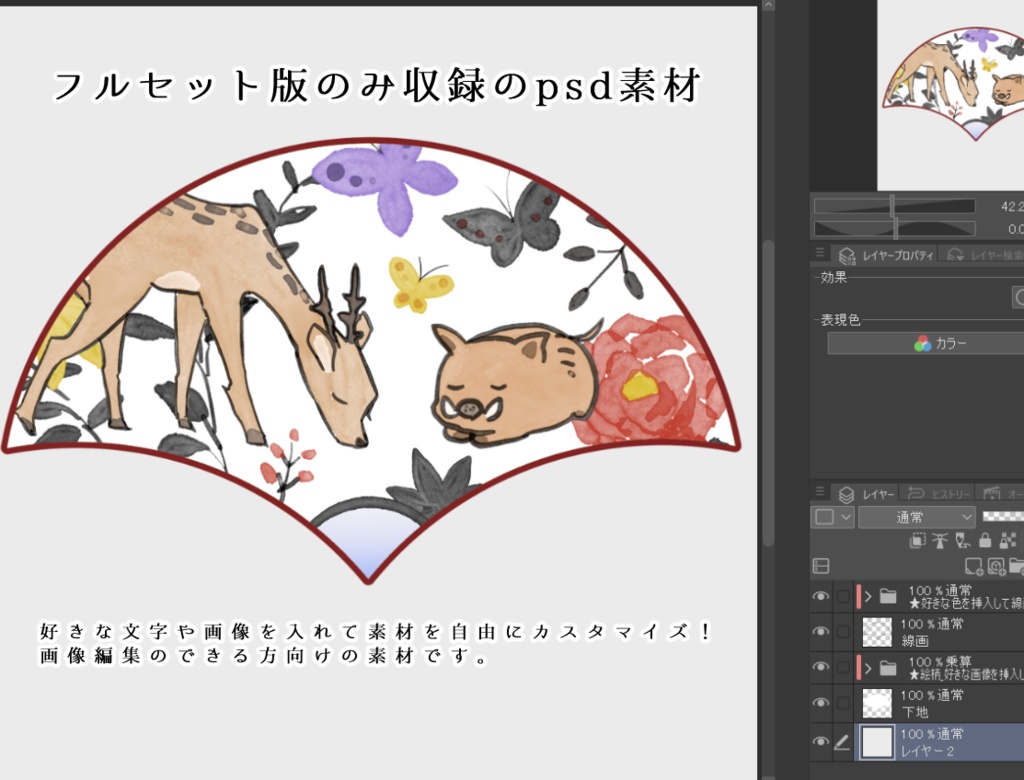The image size is (1024, 780).
Task: Click the lock layer padlock icon
Action: (985, 540)
